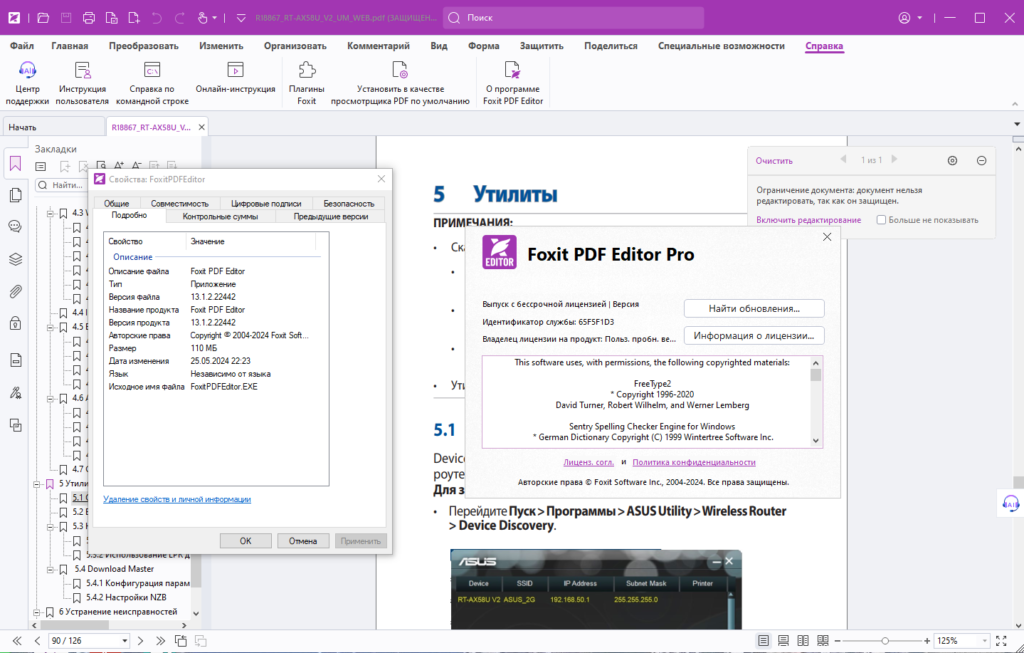Collapse the '5 Утилиты' bookmark node
1024x653 pixels.
tap(37, 484)
